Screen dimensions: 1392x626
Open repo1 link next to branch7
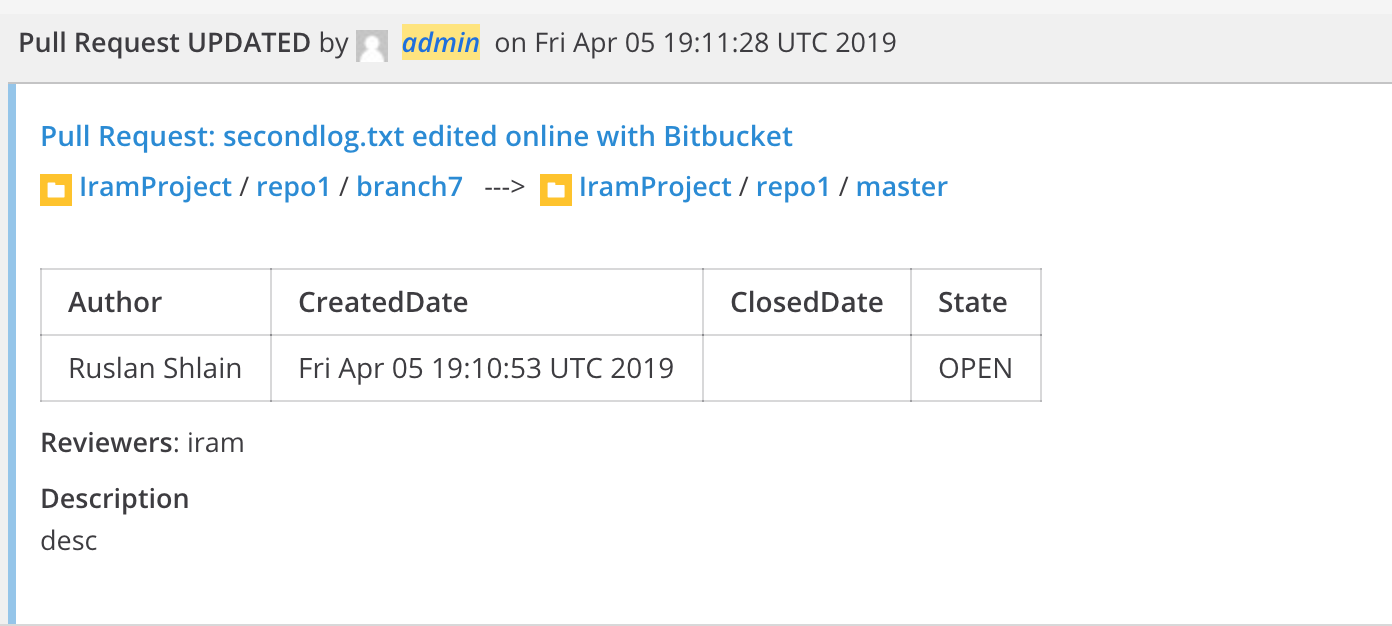(x=293, y=187)
